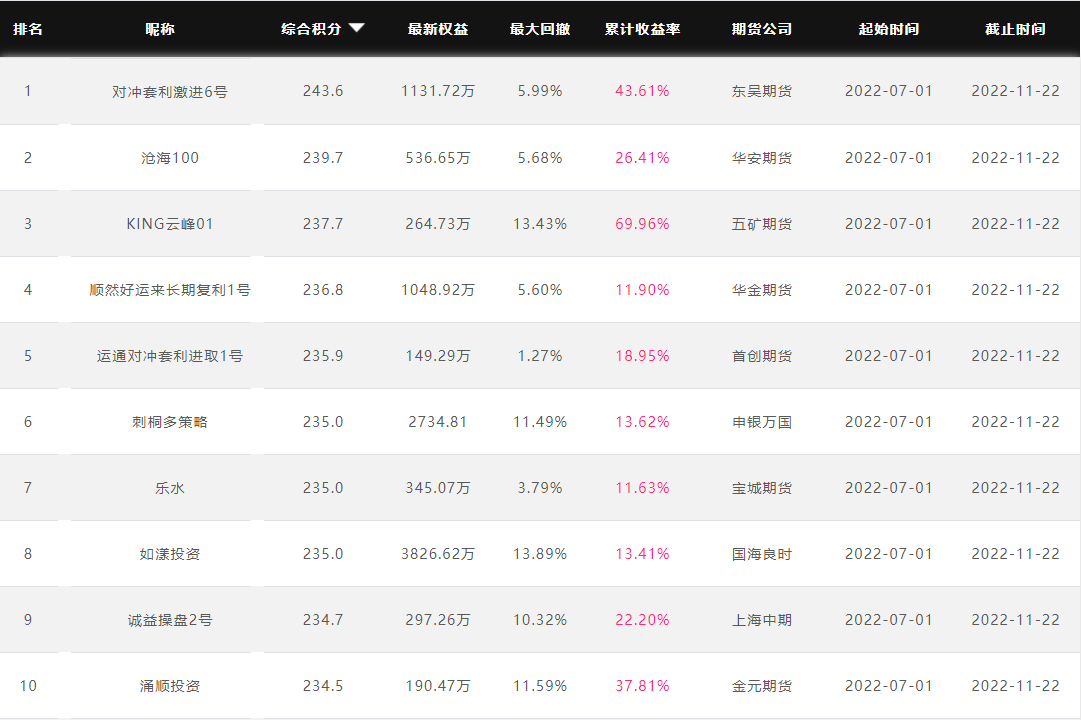Screen dimensions: 1081x720
Task: Click the 235.9 score value
Action: [323, 356]
